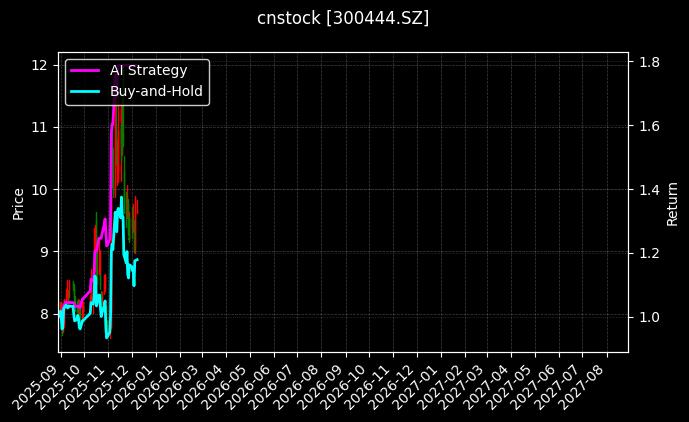Click the Return axis label
689x422 pixels.
pyautogui.click(x=672, y=204)
